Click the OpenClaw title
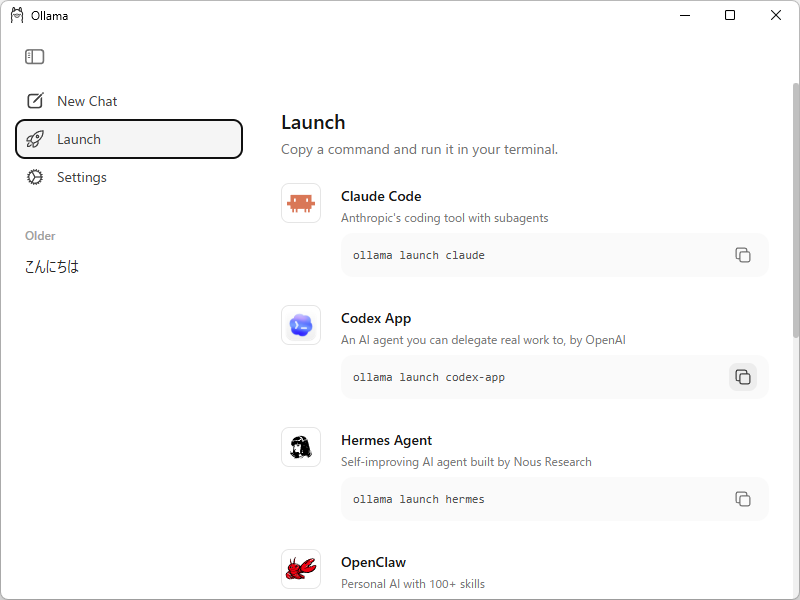Viewport: 800px width, 600px height. (373, 562)
